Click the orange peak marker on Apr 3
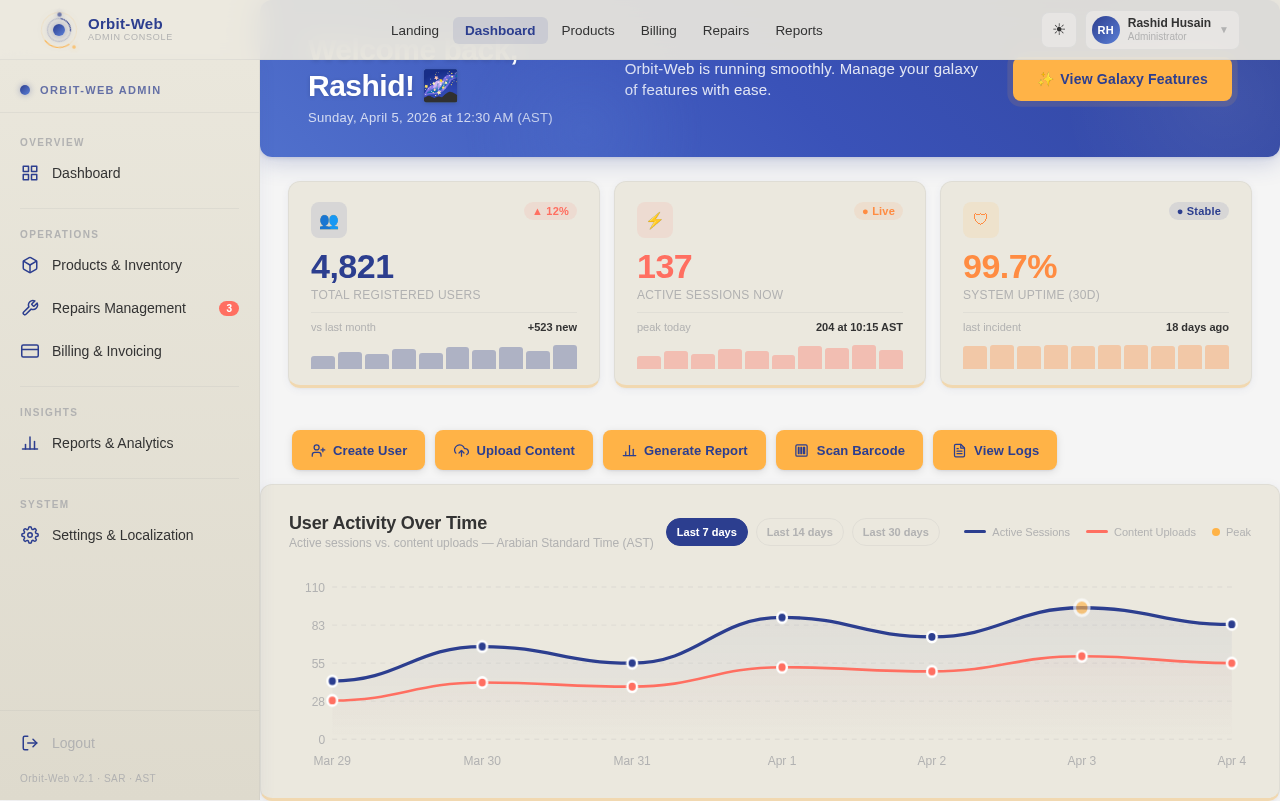Image resolution: width=1280 pixels, height=801 pixels. [1082, 607]
